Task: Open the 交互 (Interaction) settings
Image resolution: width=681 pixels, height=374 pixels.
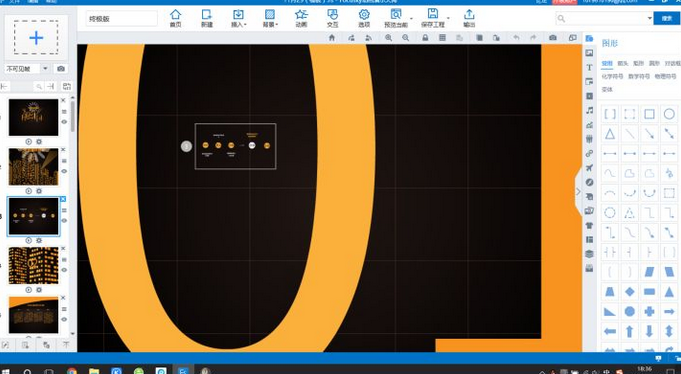Action: (332, 18)
